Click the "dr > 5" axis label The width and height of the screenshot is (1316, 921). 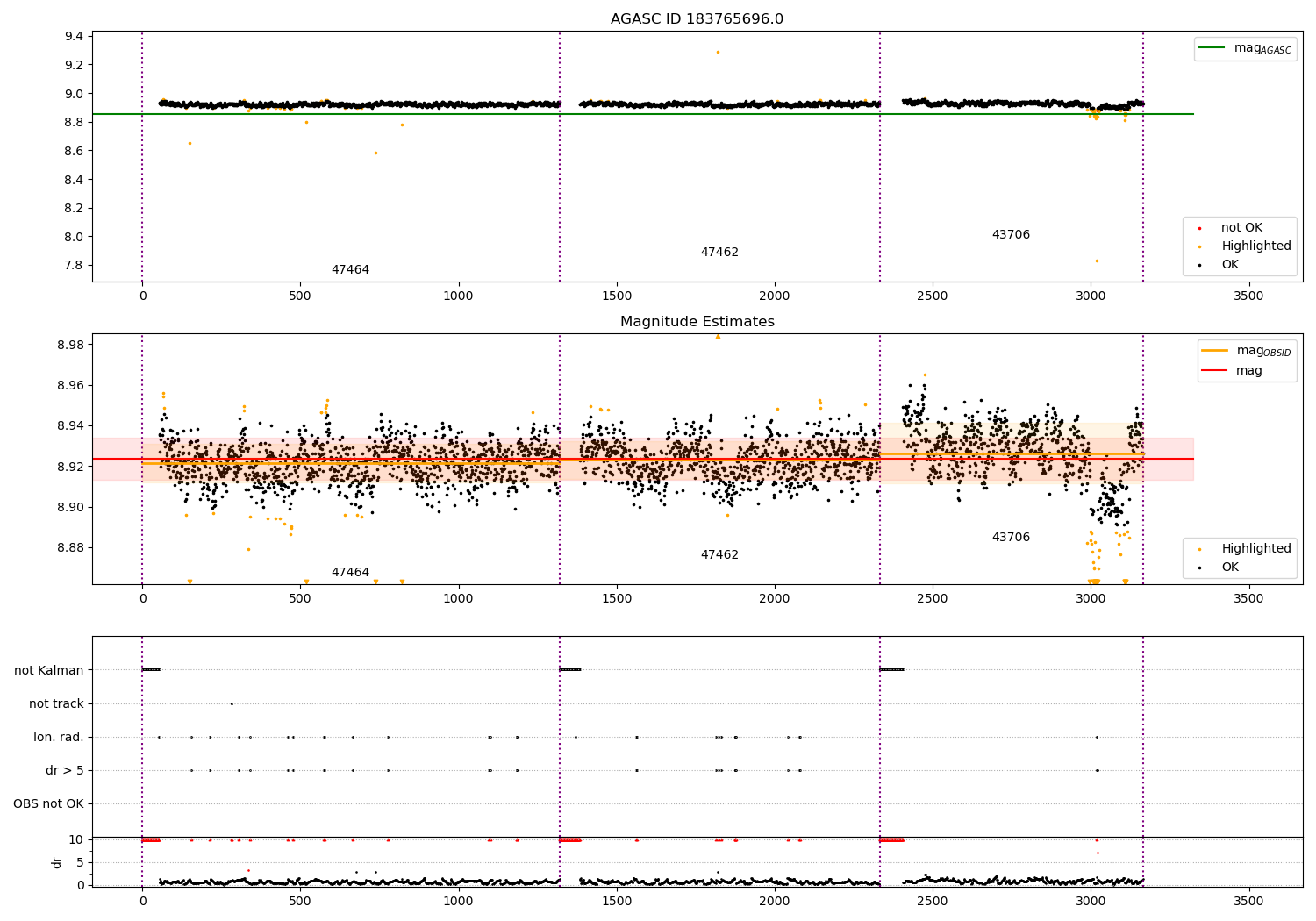(x=65, y=771)
